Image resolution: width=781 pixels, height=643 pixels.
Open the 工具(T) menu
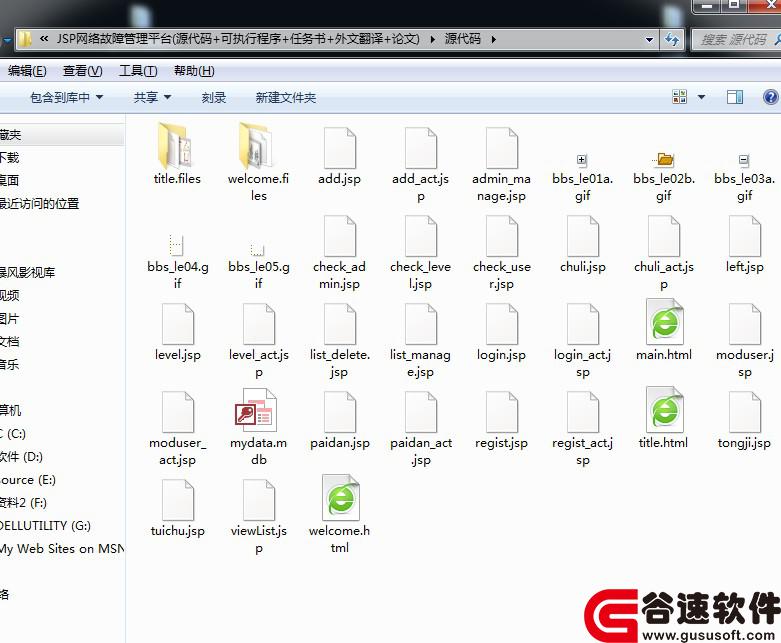138,71
